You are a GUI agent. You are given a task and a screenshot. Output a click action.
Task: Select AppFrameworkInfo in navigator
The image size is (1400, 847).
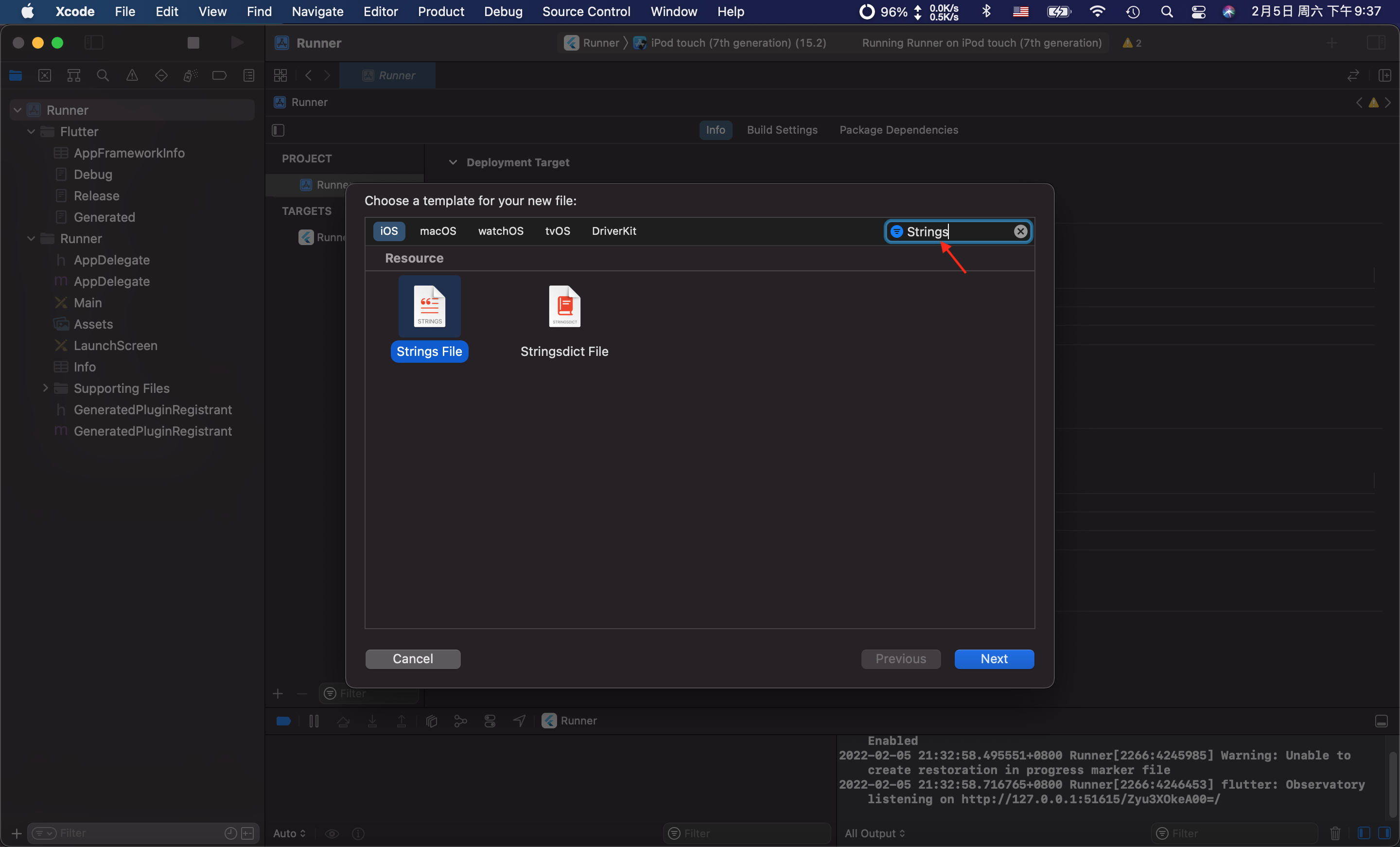(x=129, y=153)
